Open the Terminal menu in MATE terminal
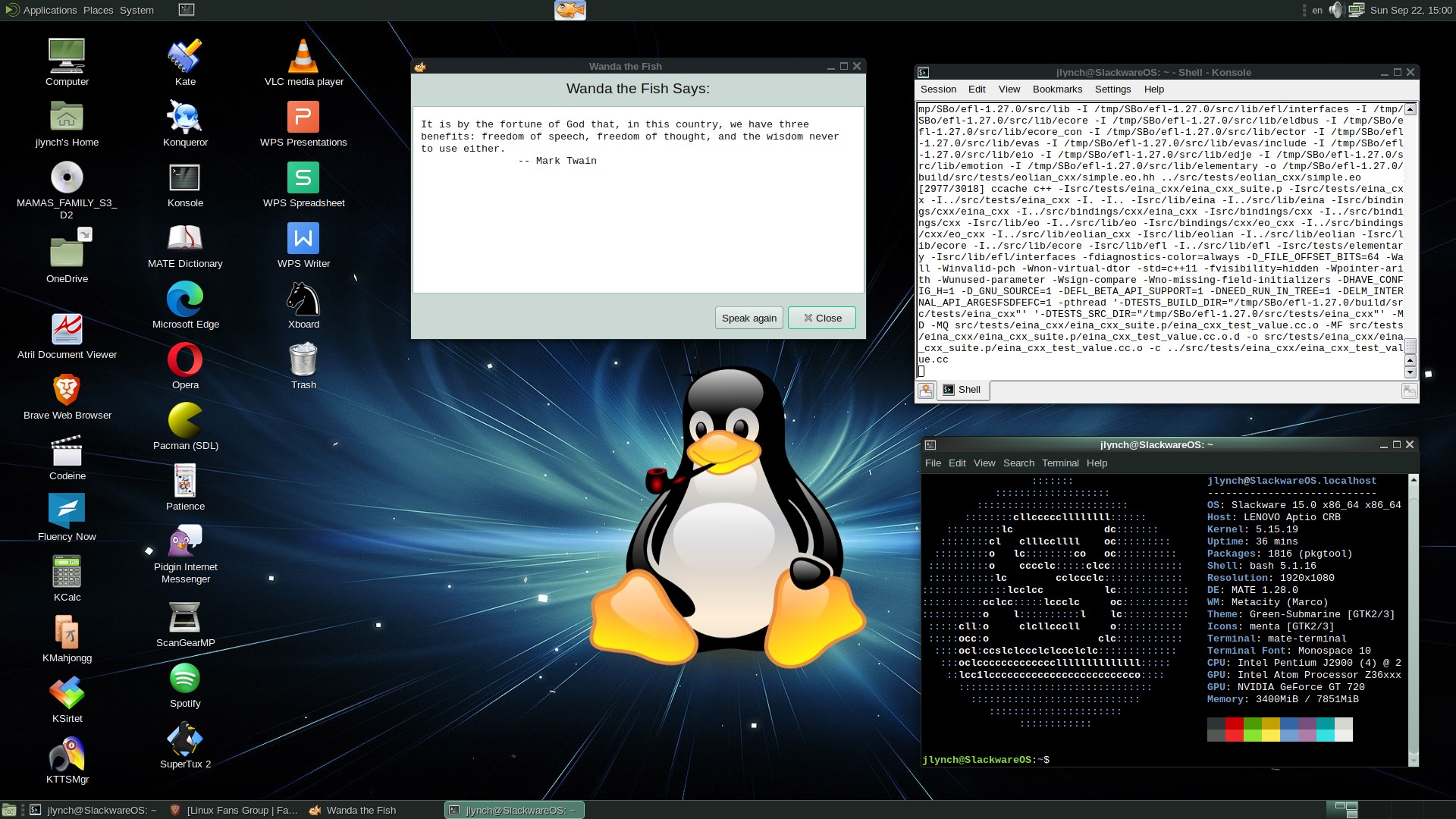 point(1060,463)
